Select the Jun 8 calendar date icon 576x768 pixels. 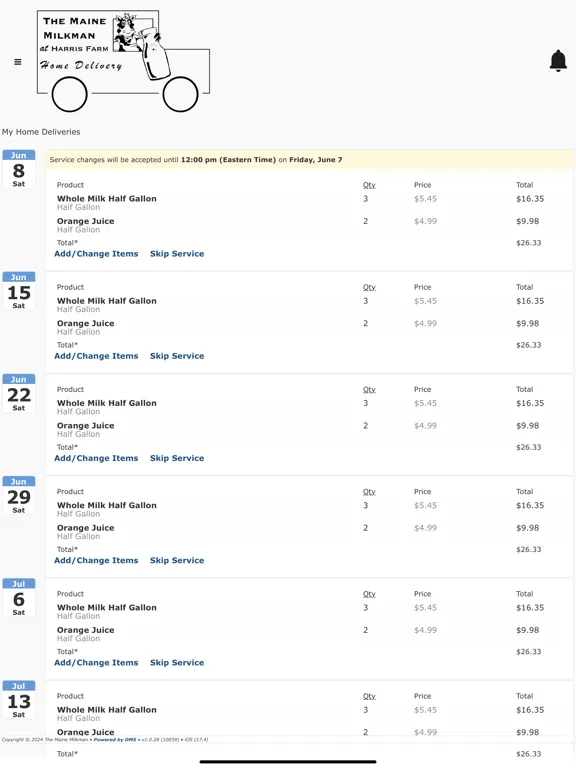point(19,168)
